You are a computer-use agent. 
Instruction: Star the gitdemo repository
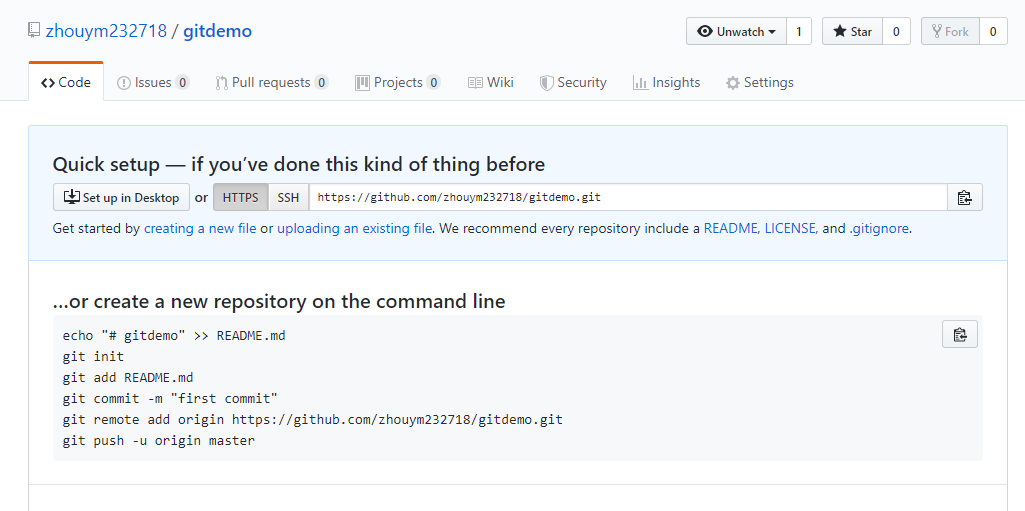(852, 31)
